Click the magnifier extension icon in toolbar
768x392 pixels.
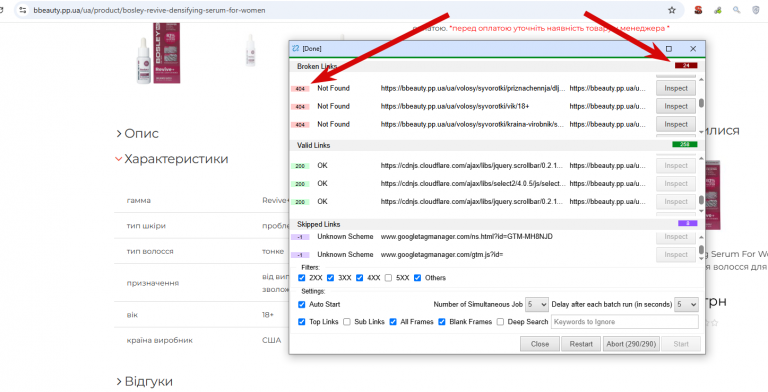click(737, 10)
